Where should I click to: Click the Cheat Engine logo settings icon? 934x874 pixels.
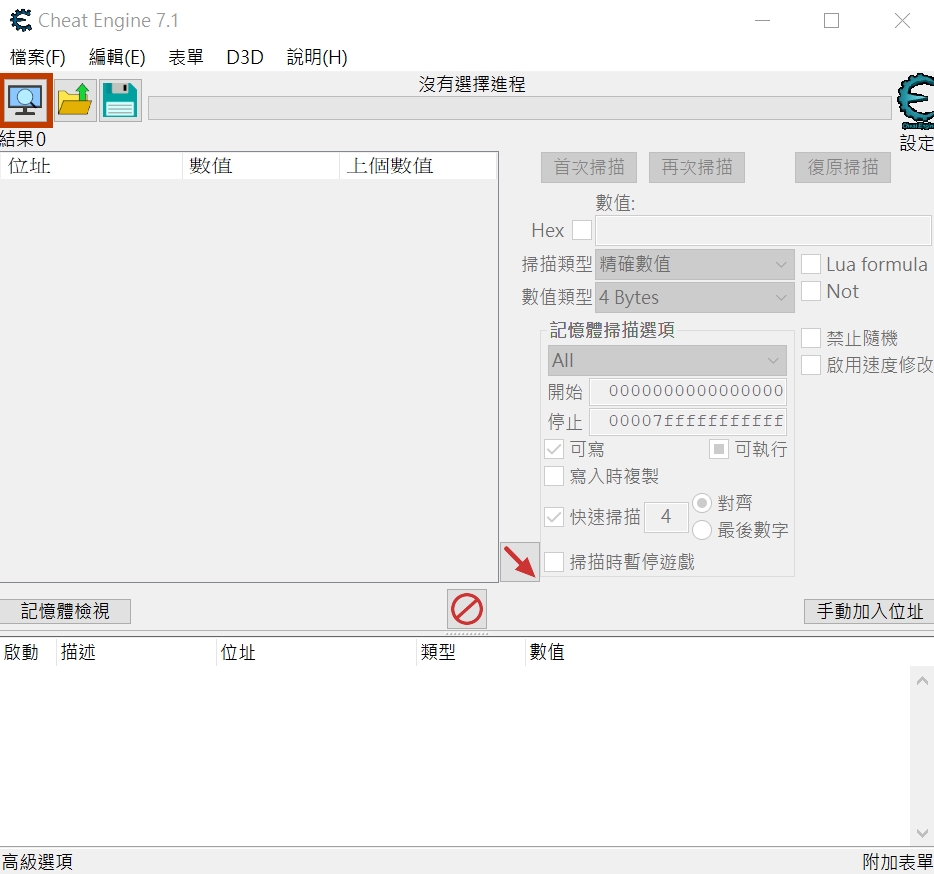click(916, 101)
